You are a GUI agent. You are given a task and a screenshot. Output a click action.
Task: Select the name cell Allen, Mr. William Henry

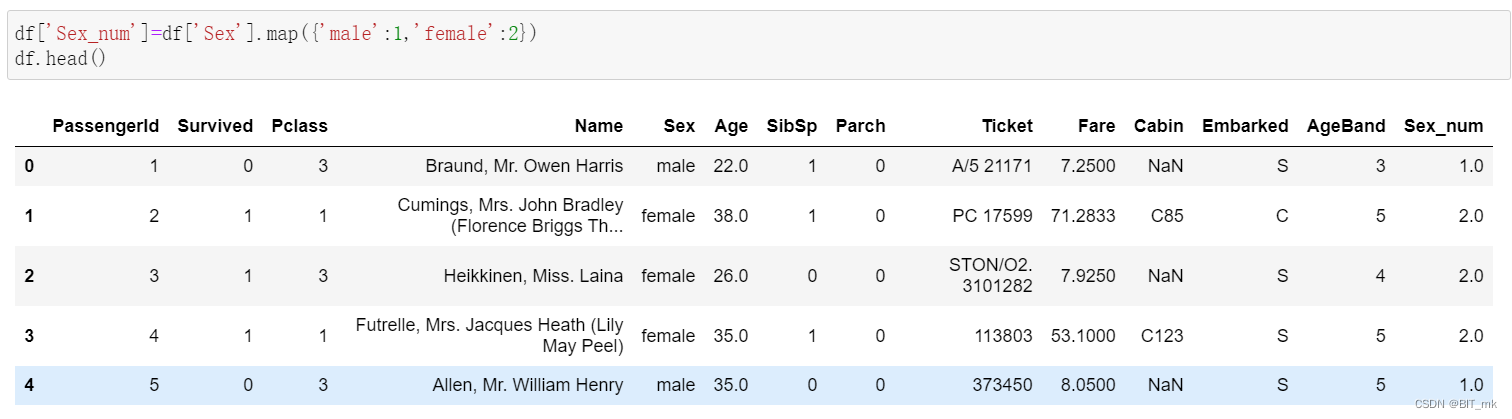click(x=527, y=385)
